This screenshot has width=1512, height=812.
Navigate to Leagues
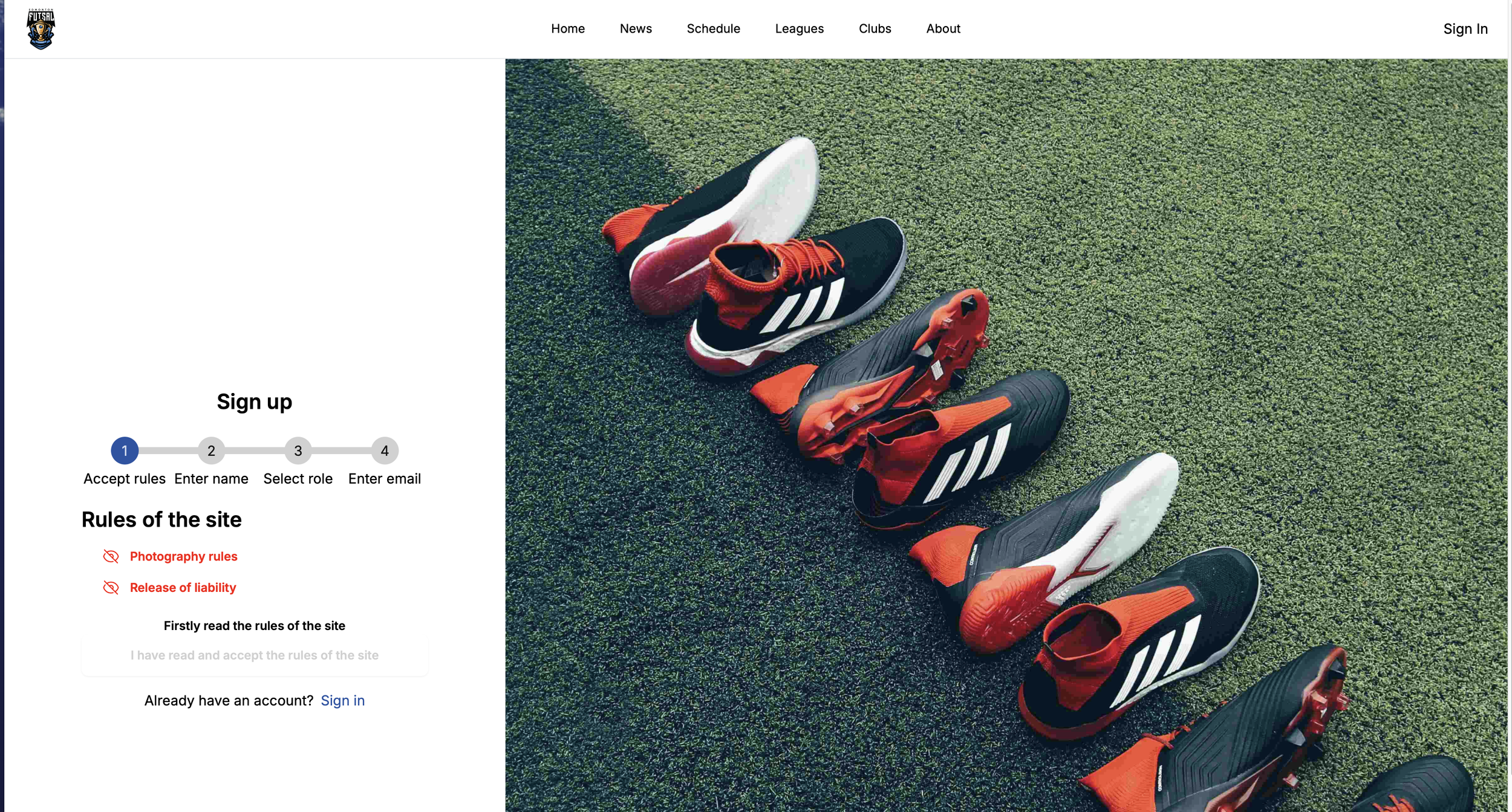tap(799, 28)
